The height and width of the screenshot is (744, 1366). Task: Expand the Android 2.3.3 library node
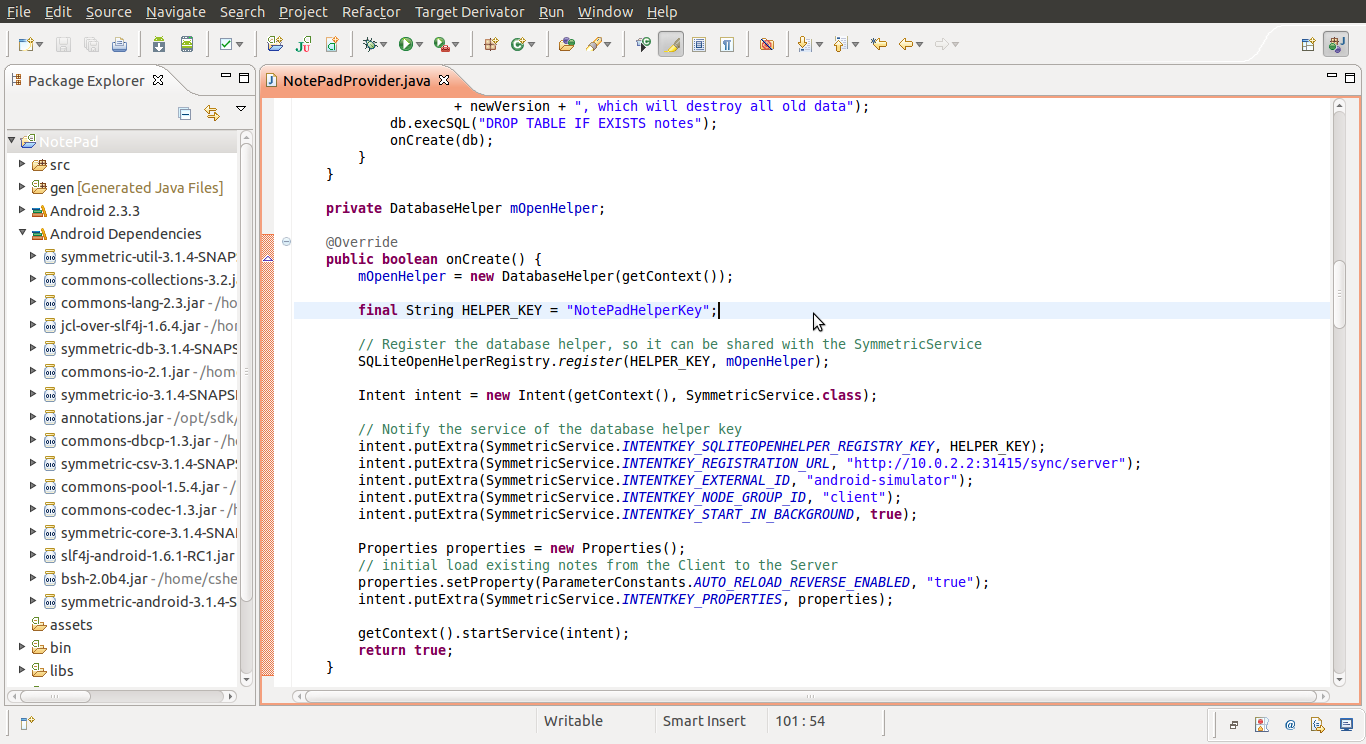tap(22, 210)
